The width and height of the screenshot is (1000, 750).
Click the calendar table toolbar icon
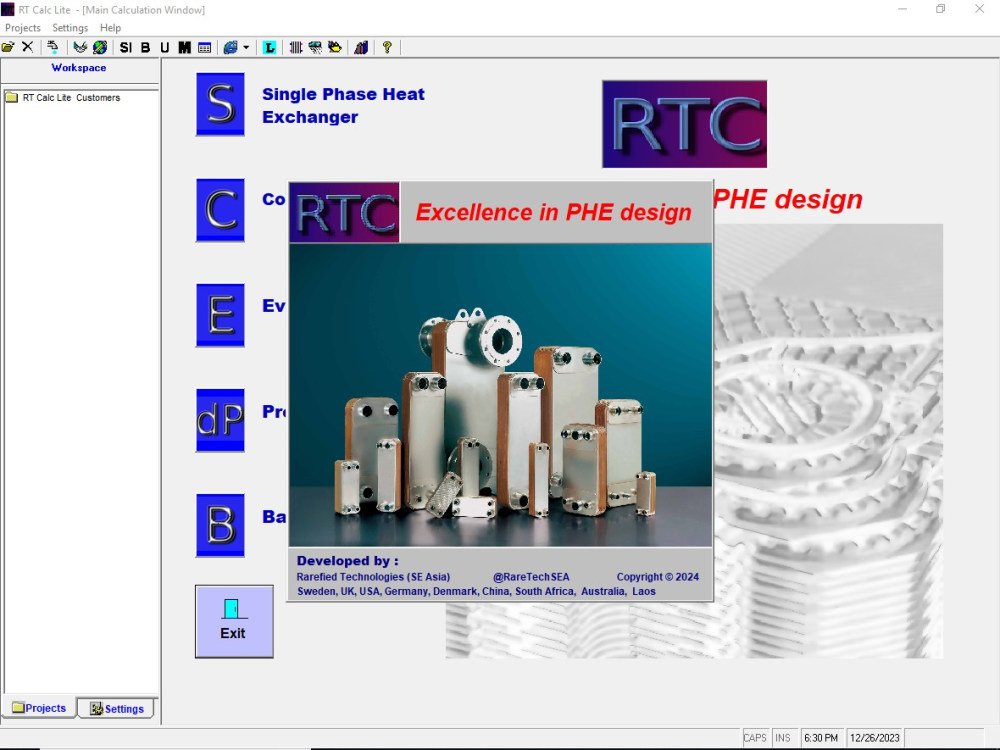click(205, 47)
